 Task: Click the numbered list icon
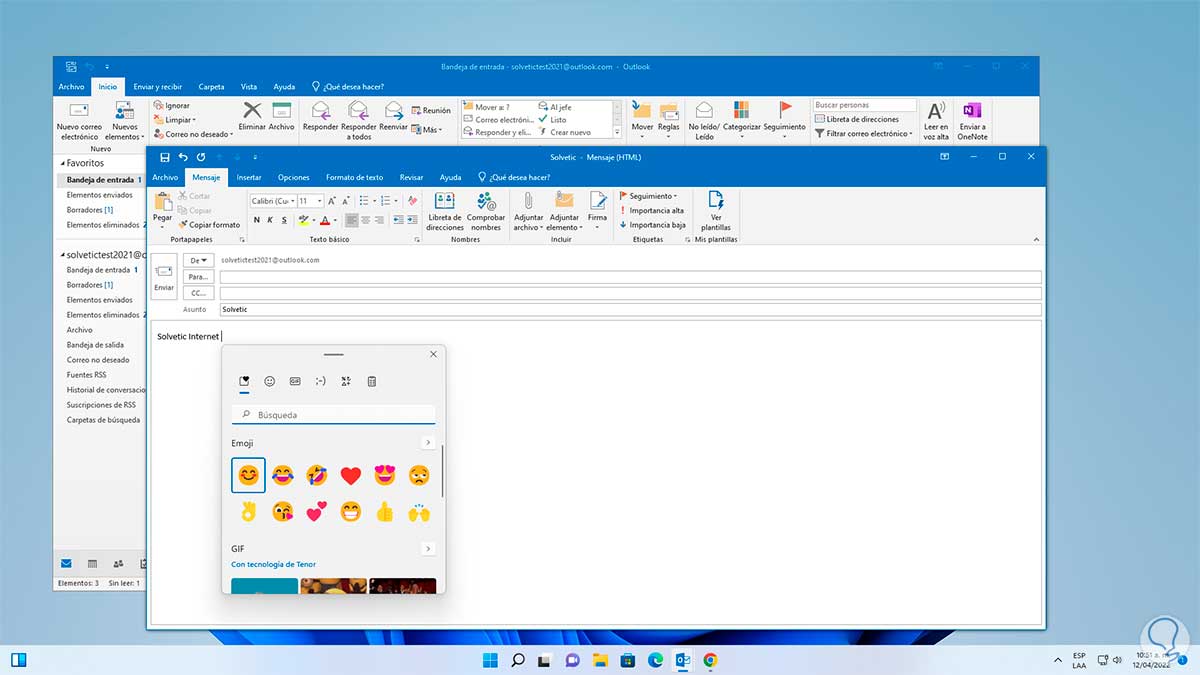[x=384, y=201]
